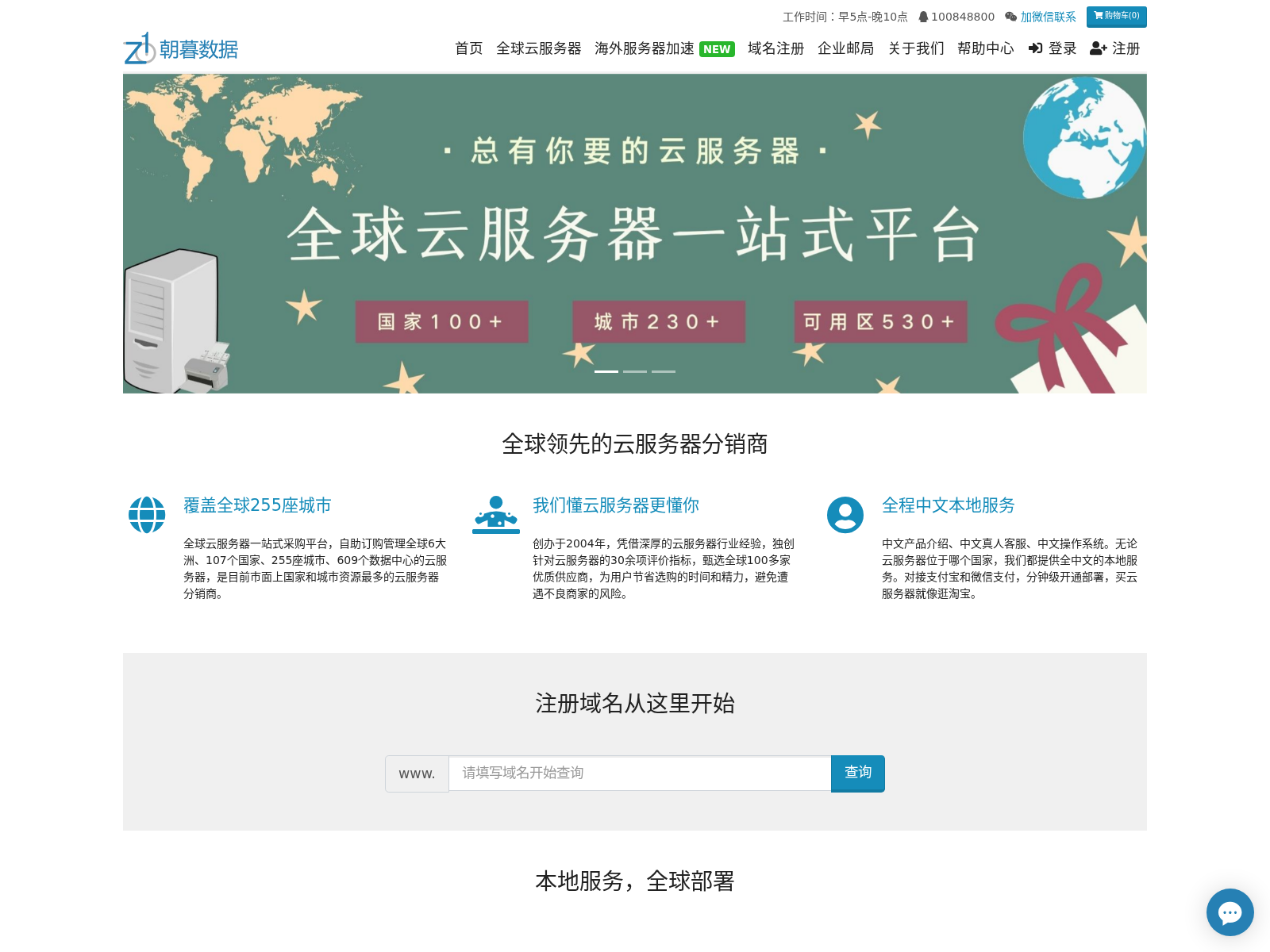
Task: Open the 覆盖全球255座城市 heading link
Action: tap(257, 505)
